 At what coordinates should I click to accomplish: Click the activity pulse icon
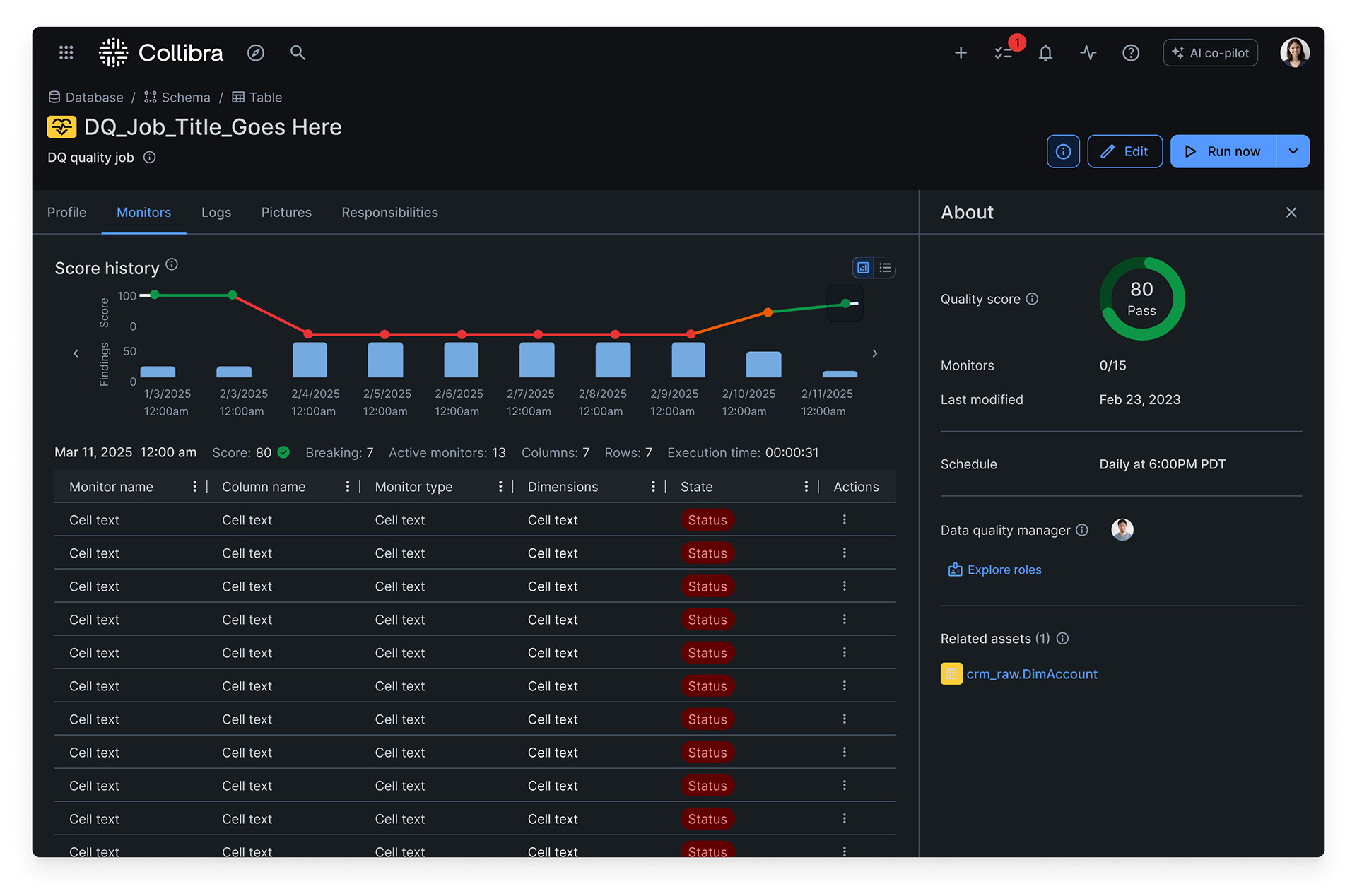1088,53
